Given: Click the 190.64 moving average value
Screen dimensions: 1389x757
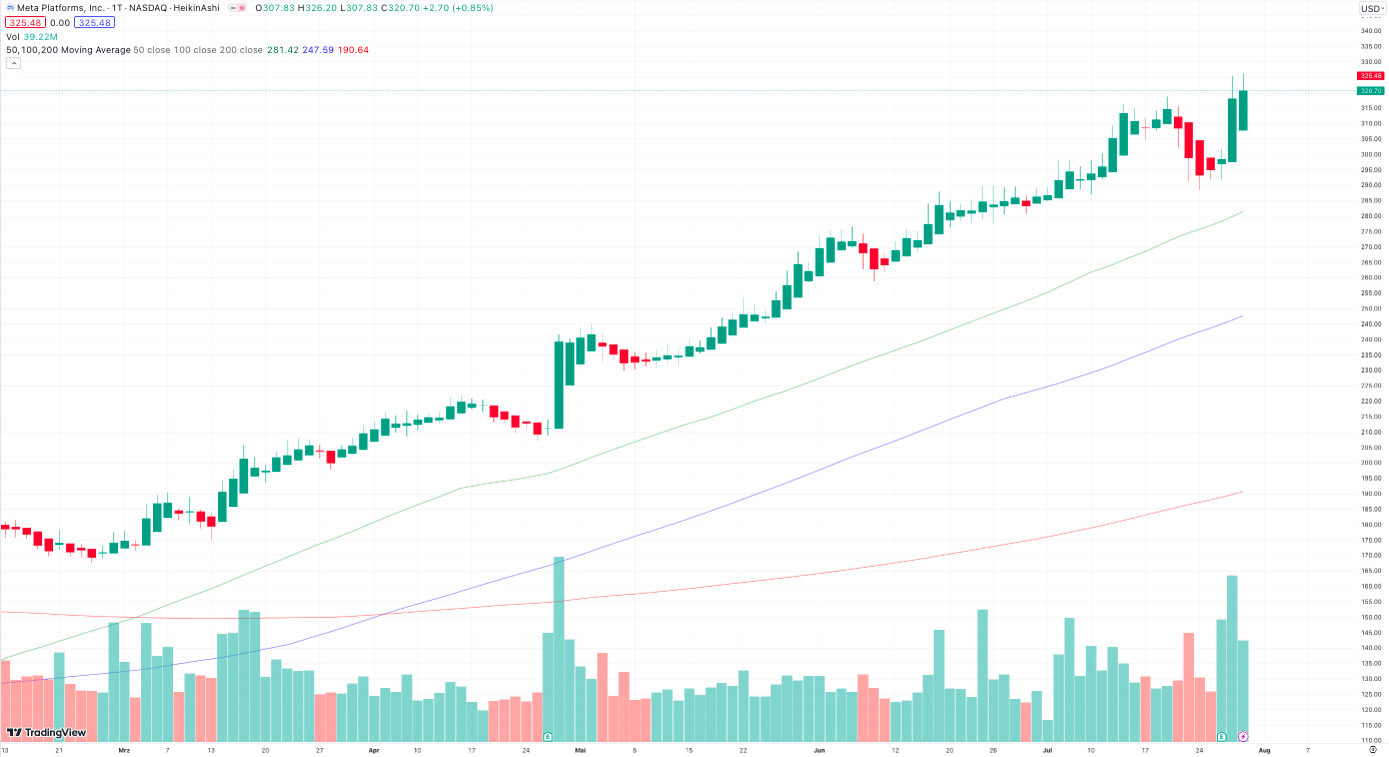Looking at the screenshot, I should 354,50.
